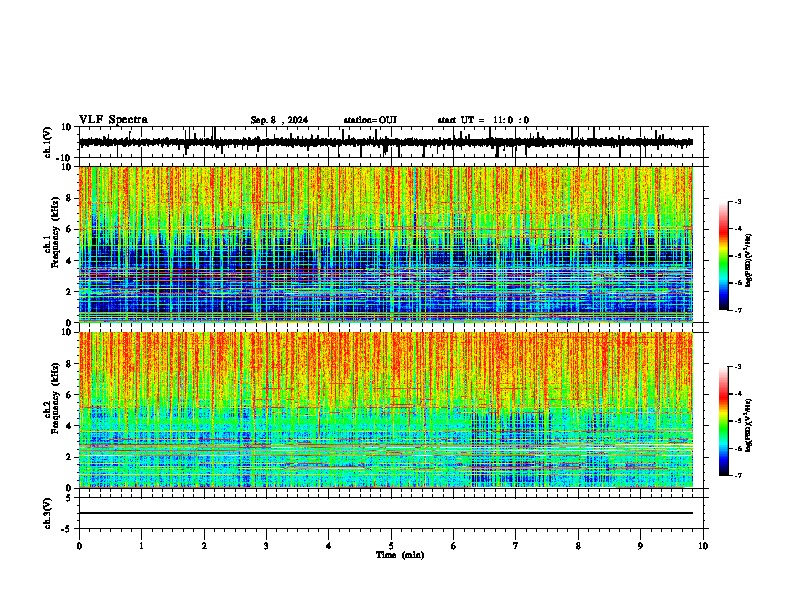Screen dimensions: 792x612
Task: Click time axis tick label '3'
Action: click(x=266, y=546)
